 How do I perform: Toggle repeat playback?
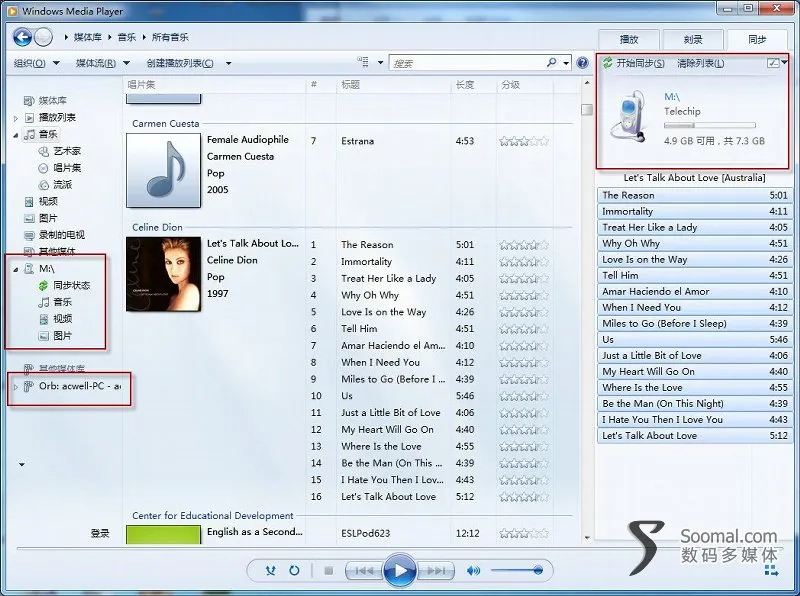[294, 570]
